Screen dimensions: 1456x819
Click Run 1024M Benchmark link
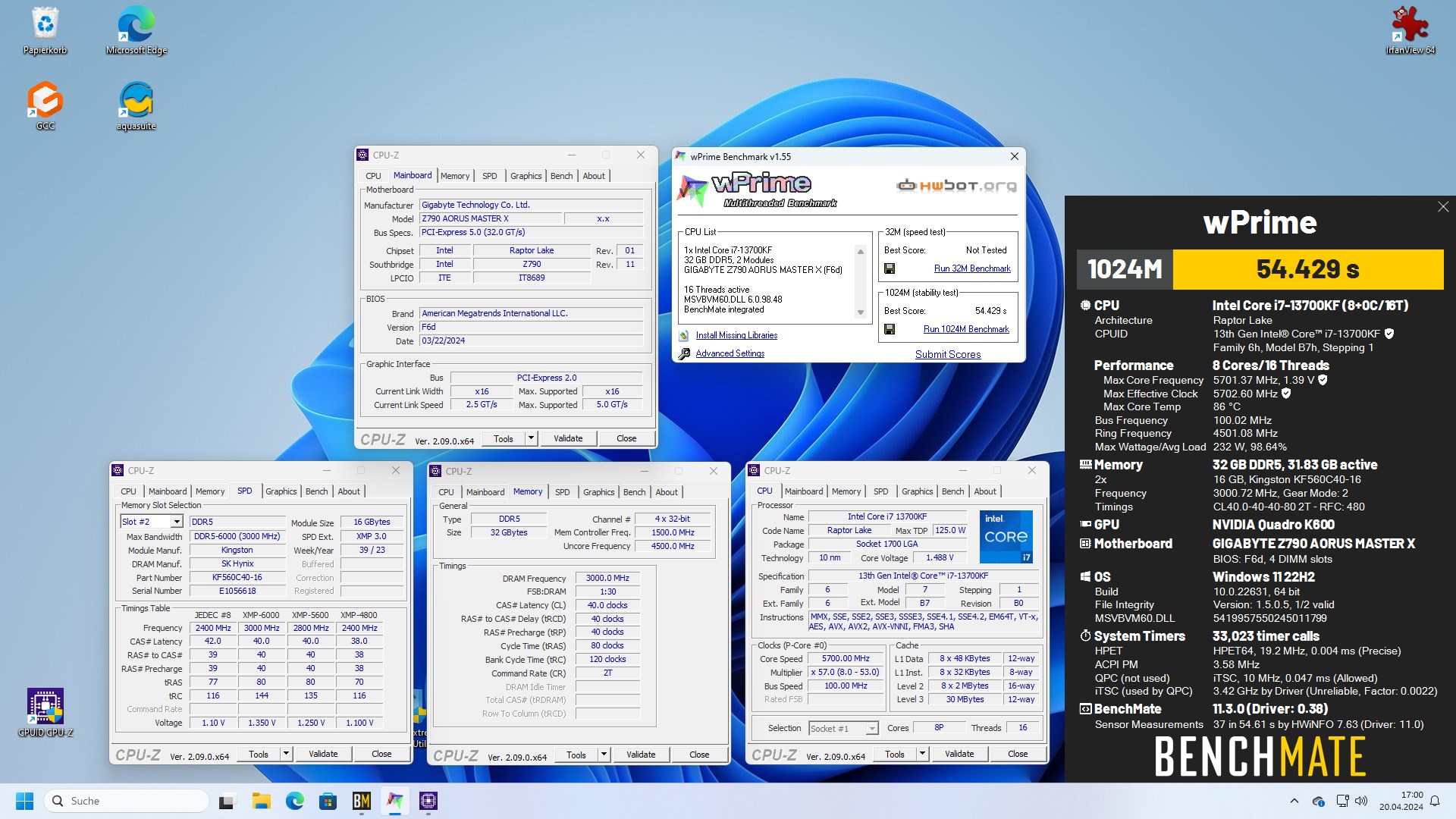966,329
